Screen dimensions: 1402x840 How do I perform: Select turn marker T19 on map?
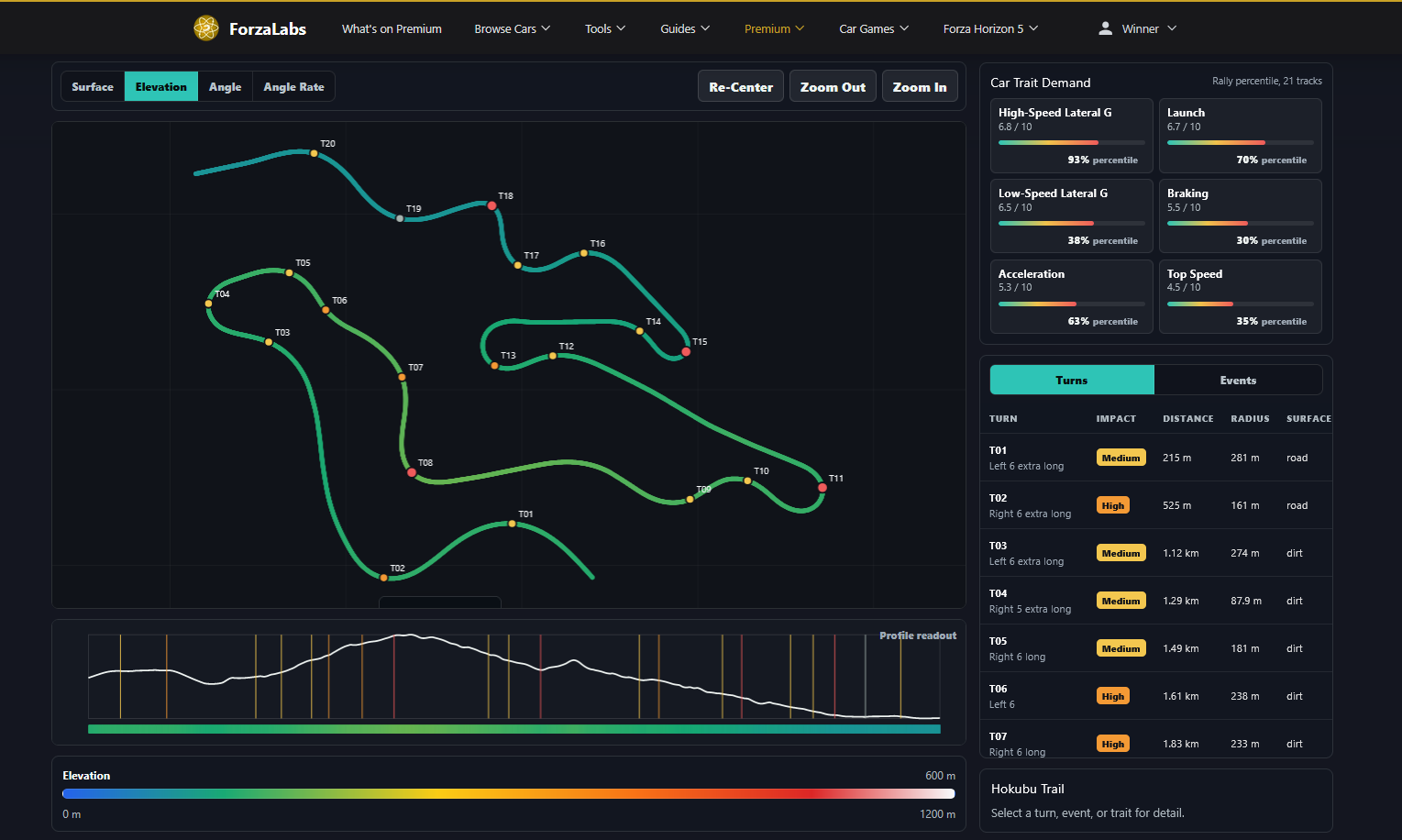pos(400,218)
